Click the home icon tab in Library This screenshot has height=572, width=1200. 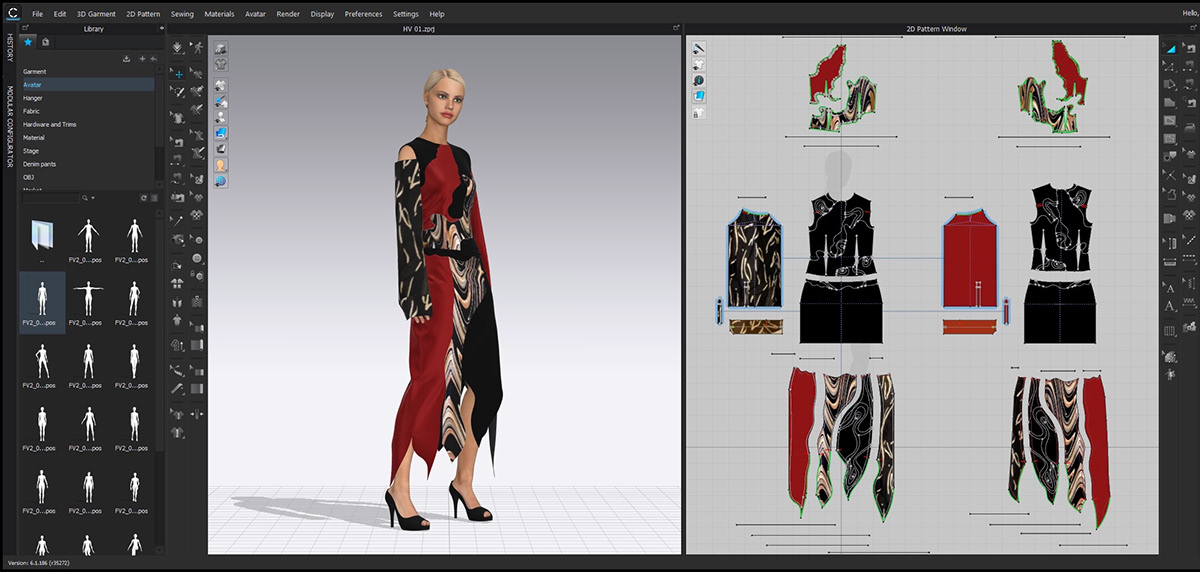pos(46,42)
